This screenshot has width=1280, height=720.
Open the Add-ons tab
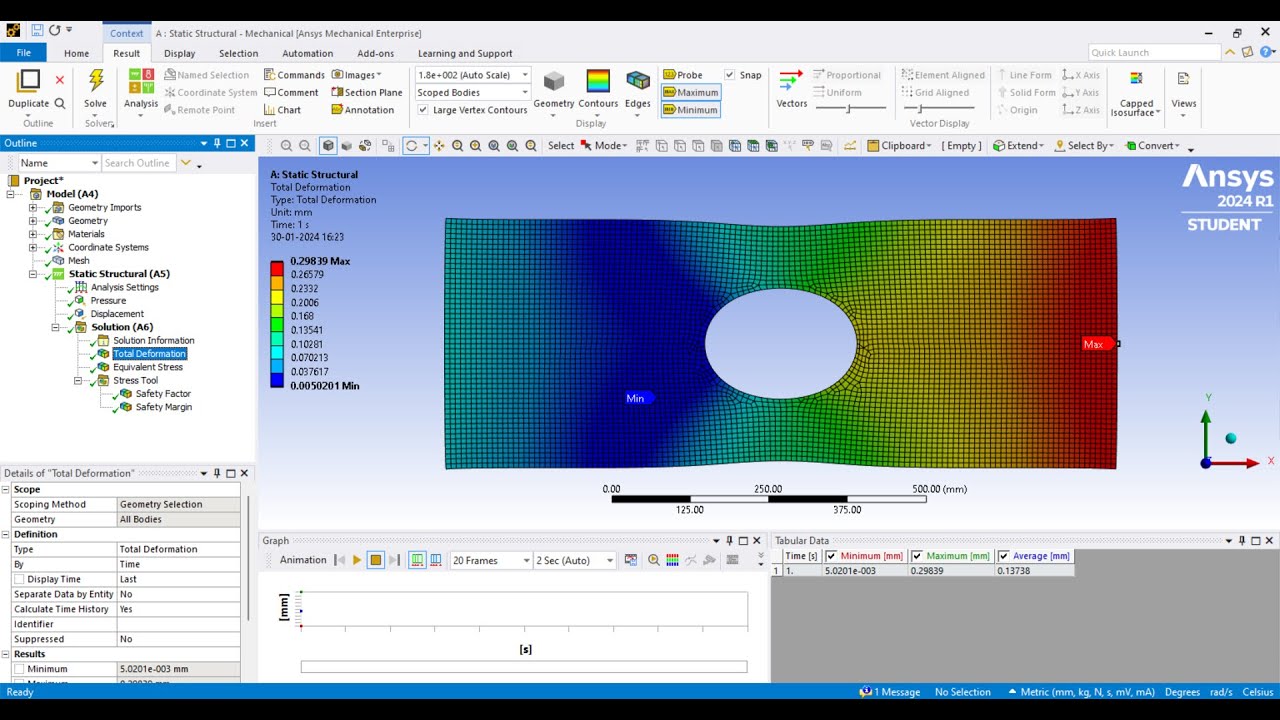(x=376, y=53)
